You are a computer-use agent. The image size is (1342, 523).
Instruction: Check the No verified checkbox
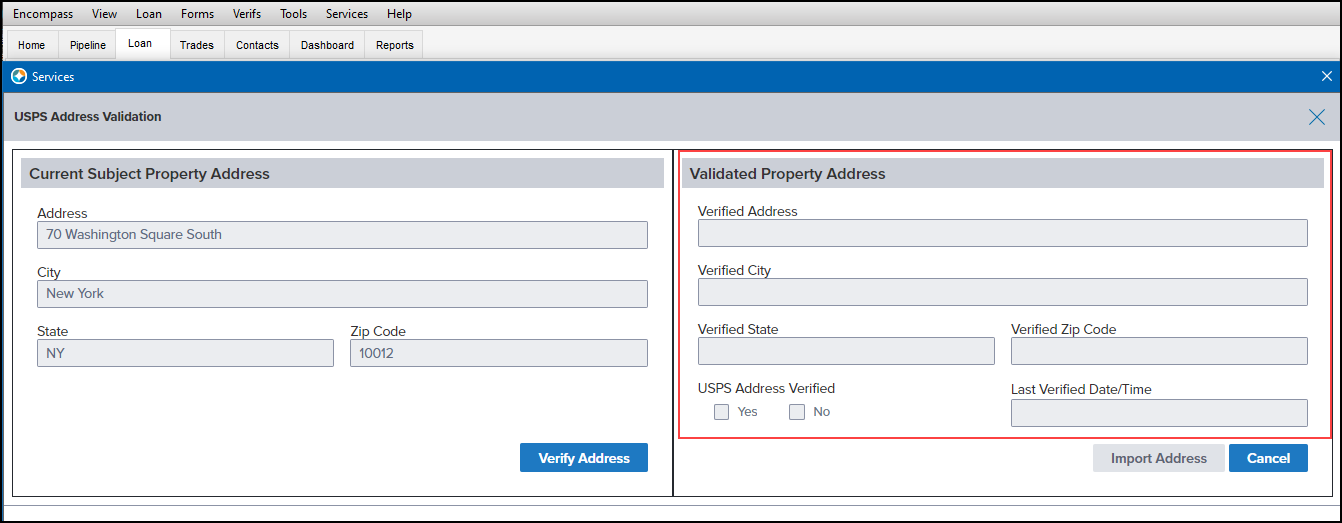coord(797,412)
